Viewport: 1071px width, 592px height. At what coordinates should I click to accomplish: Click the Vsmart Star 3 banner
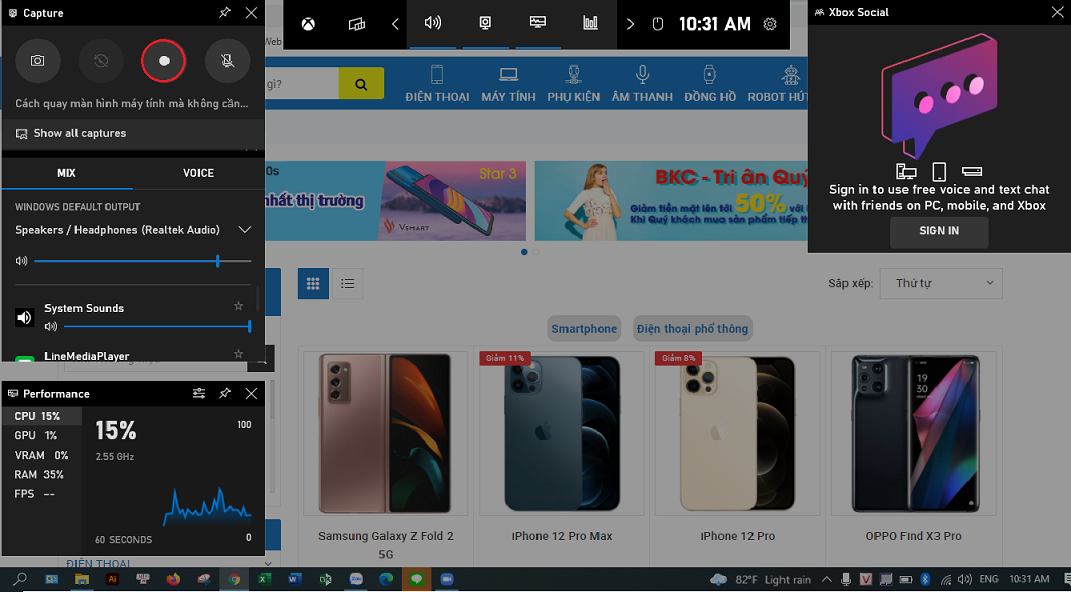[395, 201]
